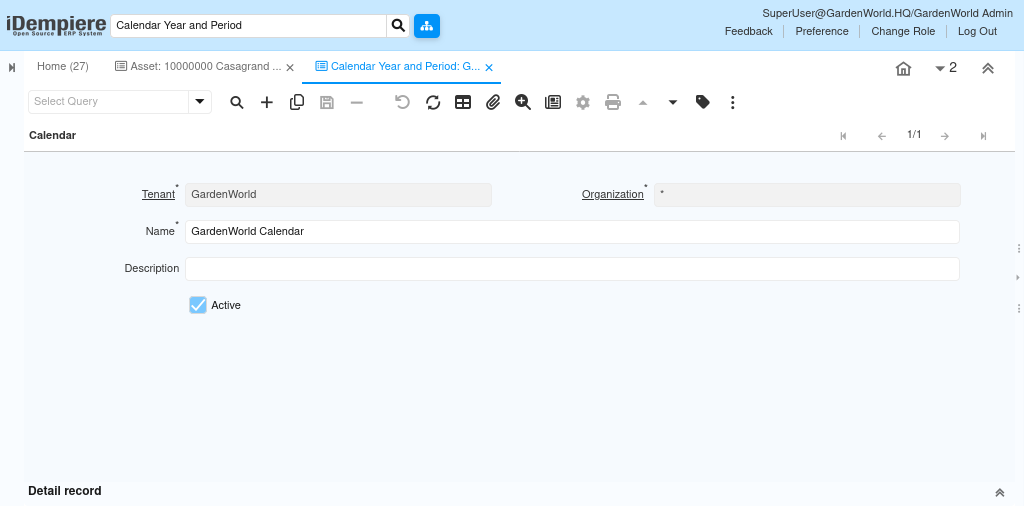This screenshot has height=506, width=1024.
Task: Expand the Detail record panel
Action: coord(999,492)
